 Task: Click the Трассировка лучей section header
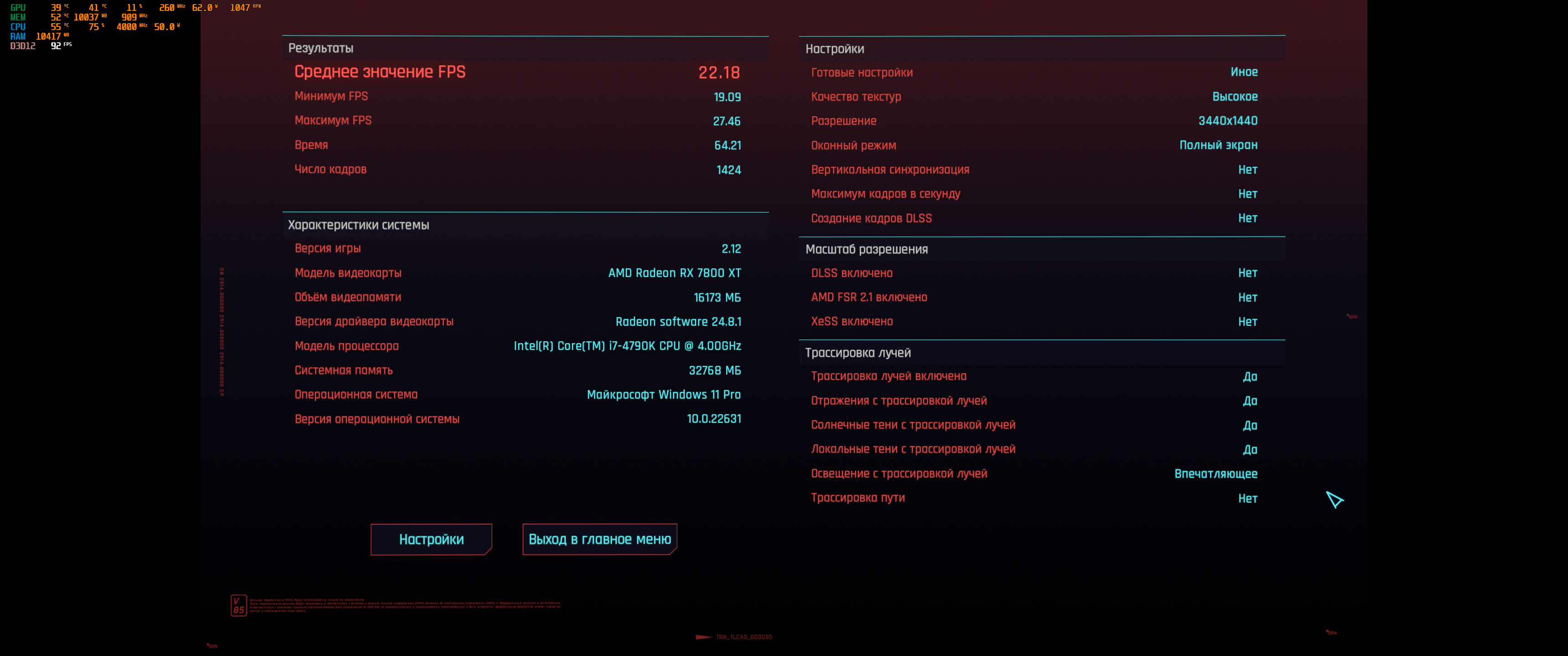tap(857, 353)
